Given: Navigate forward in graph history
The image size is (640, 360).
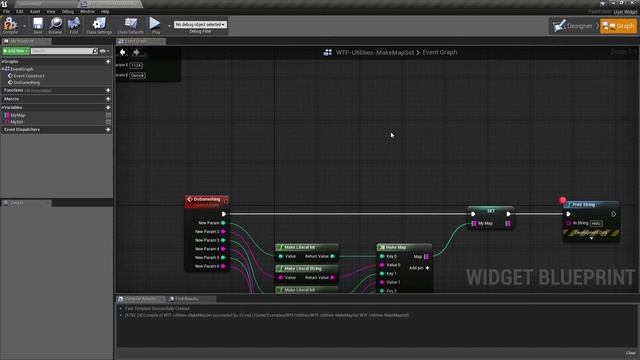Looking at the screenshot, I should (136, 52).
